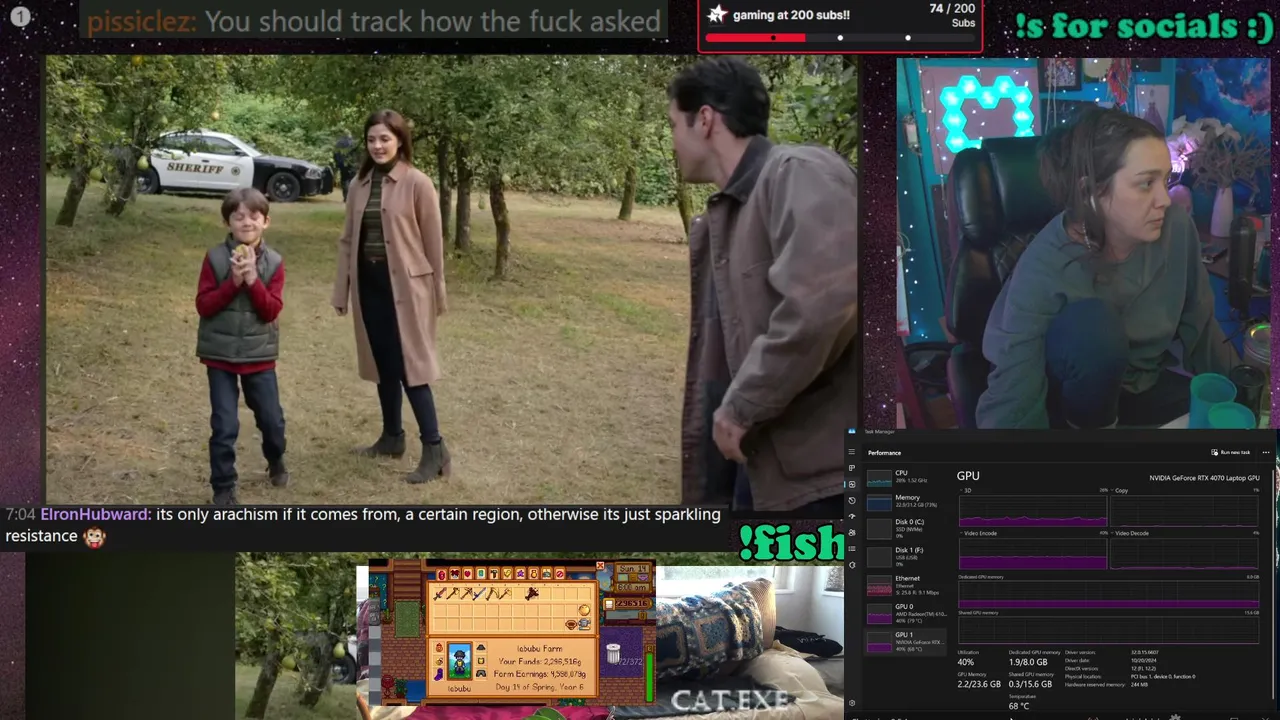Image resolution: width=1280 pixels, height=720 pixels.
Task: Click the webcam feed of the streamer
Action: click(x=1083, y=243)
